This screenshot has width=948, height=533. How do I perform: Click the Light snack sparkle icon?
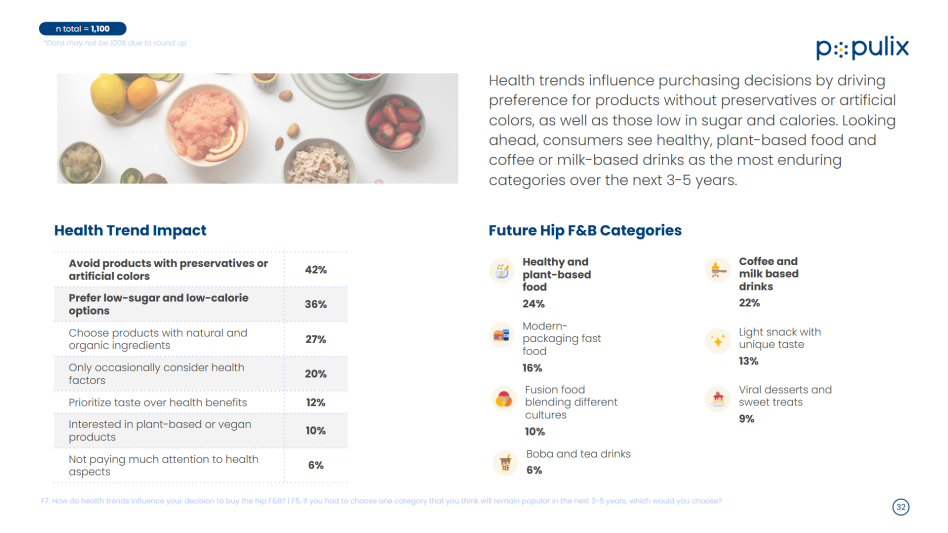[x=718, y=341]
